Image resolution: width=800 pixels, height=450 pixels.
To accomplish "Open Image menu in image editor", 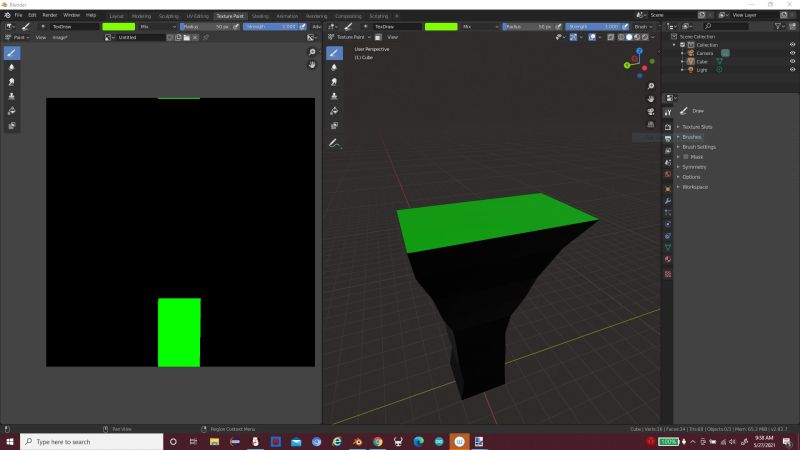I will [x=60, y=37].
